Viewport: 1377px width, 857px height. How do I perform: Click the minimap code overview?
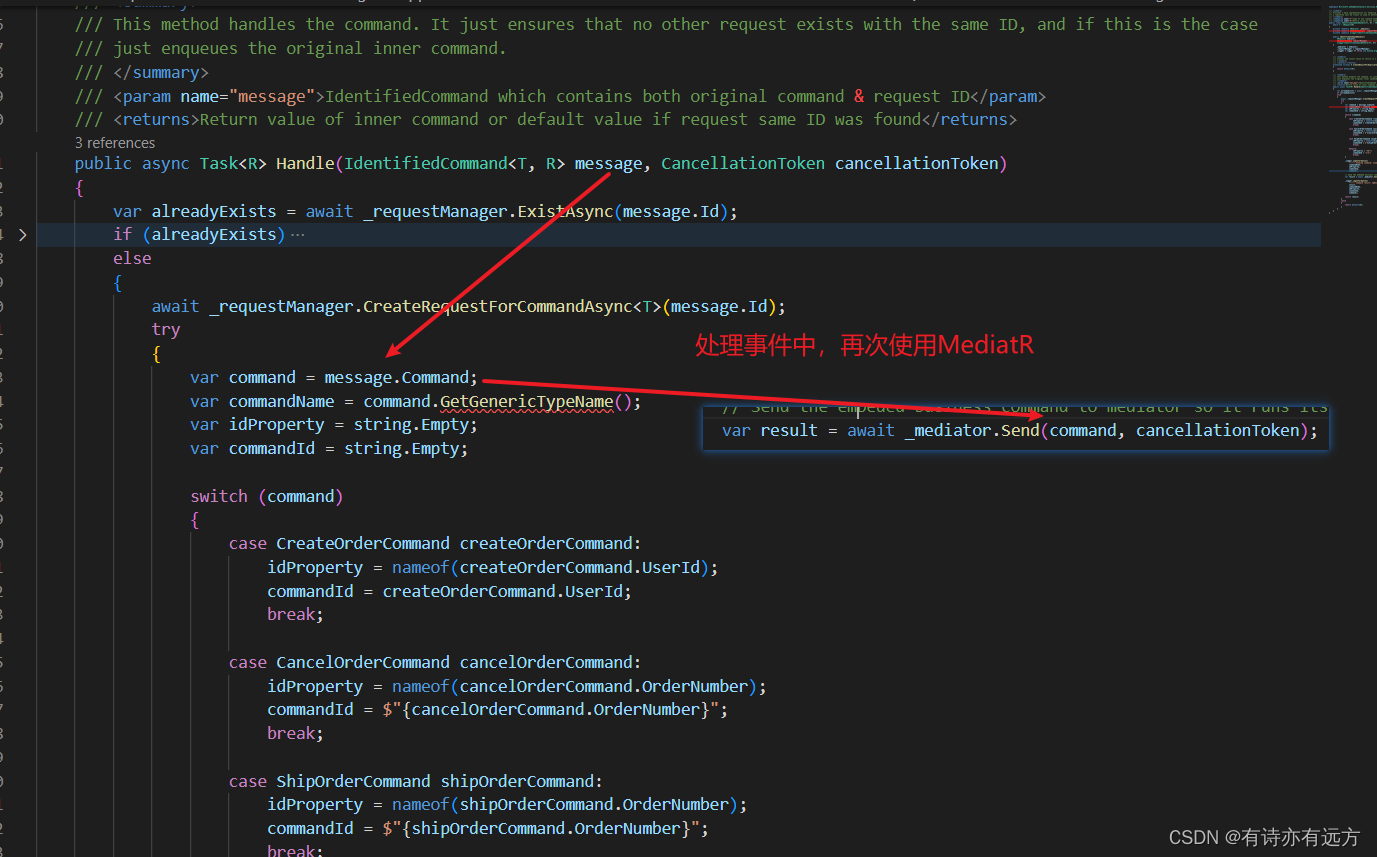pyautogui.click(x=1352, y=108)
